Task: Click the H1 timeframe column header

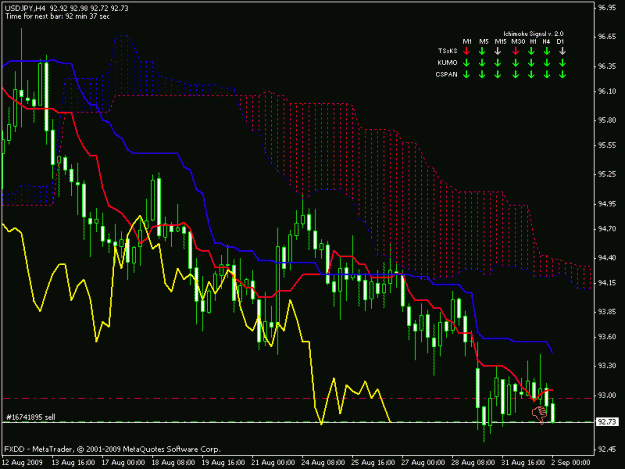Action: (533, 41)
